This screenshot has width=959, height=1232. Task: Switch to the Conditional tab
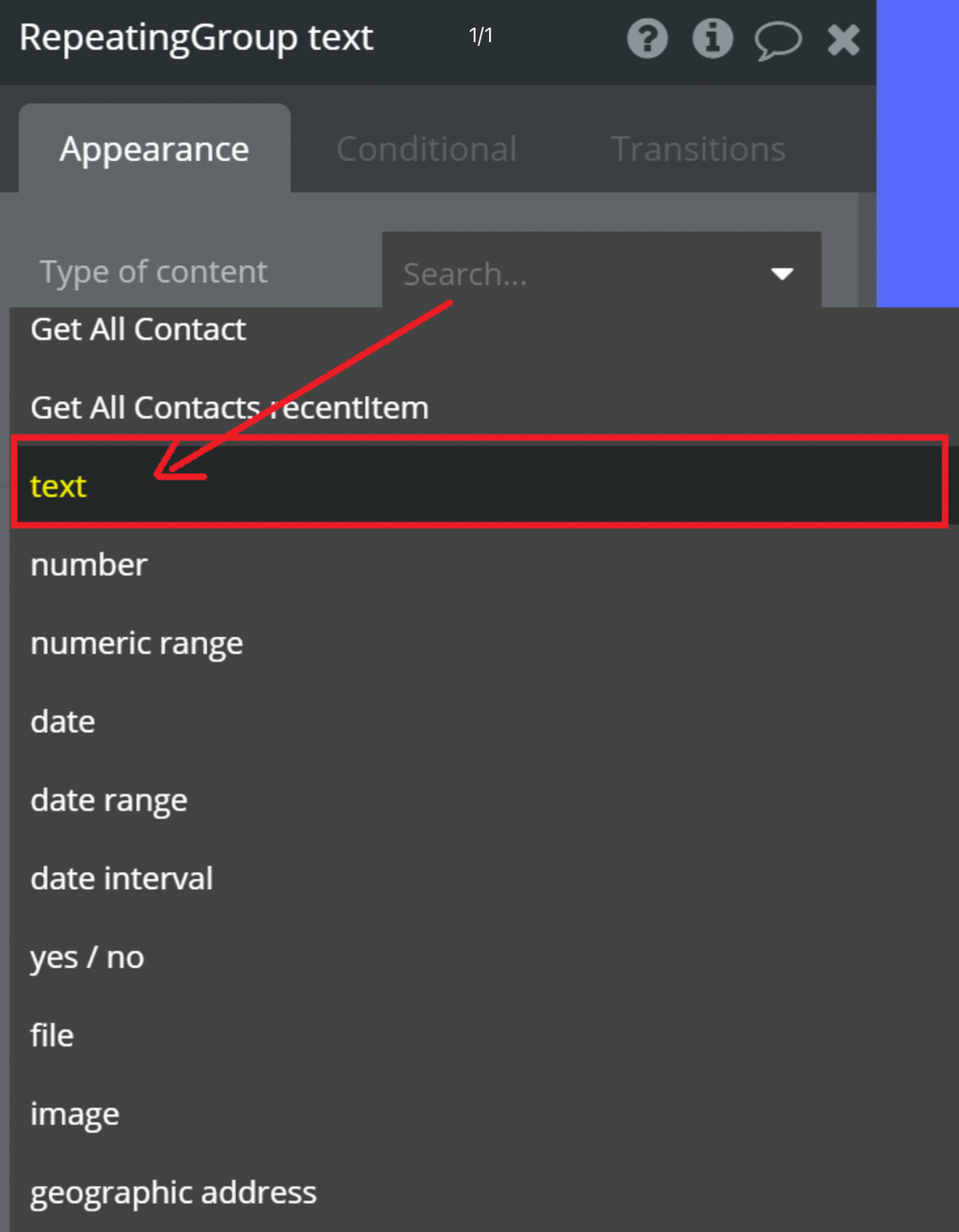pyautogui.click(x=426, y=149)
